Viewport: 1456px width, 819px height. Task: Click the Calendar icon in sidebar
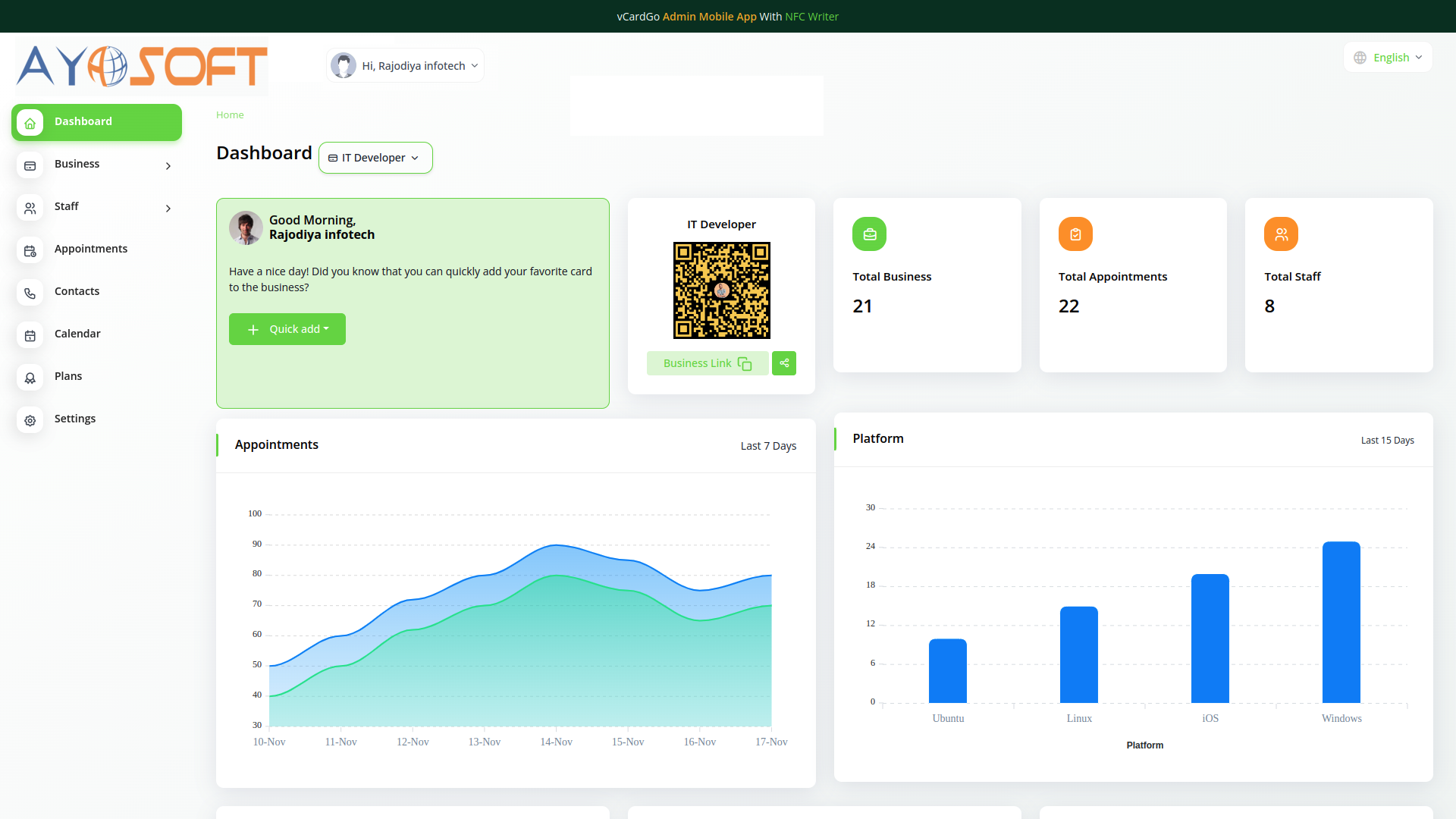coord(30,335)
